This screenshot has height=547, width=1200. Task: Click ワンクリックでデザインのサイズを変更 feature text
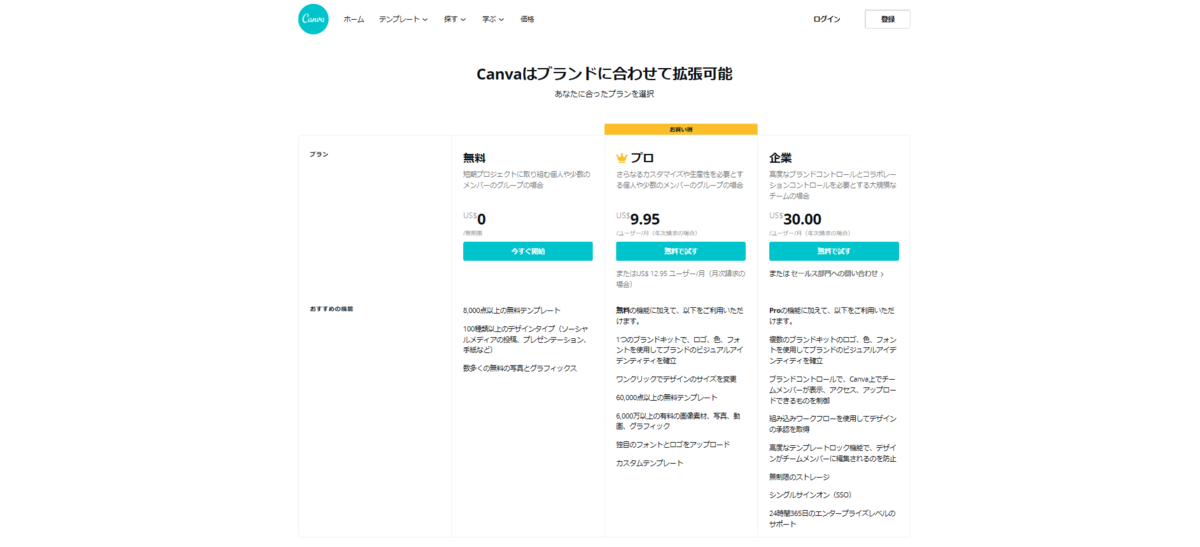pos(676,379)
